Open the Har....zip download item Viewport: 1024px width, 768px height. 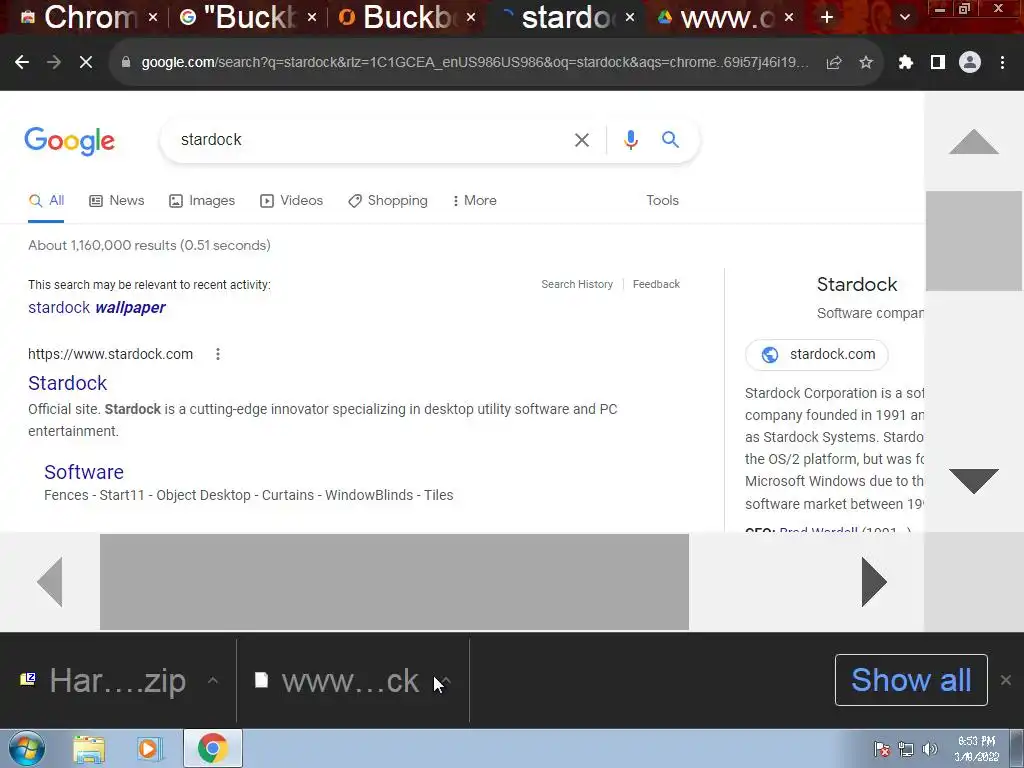click(x=103, y=681)
